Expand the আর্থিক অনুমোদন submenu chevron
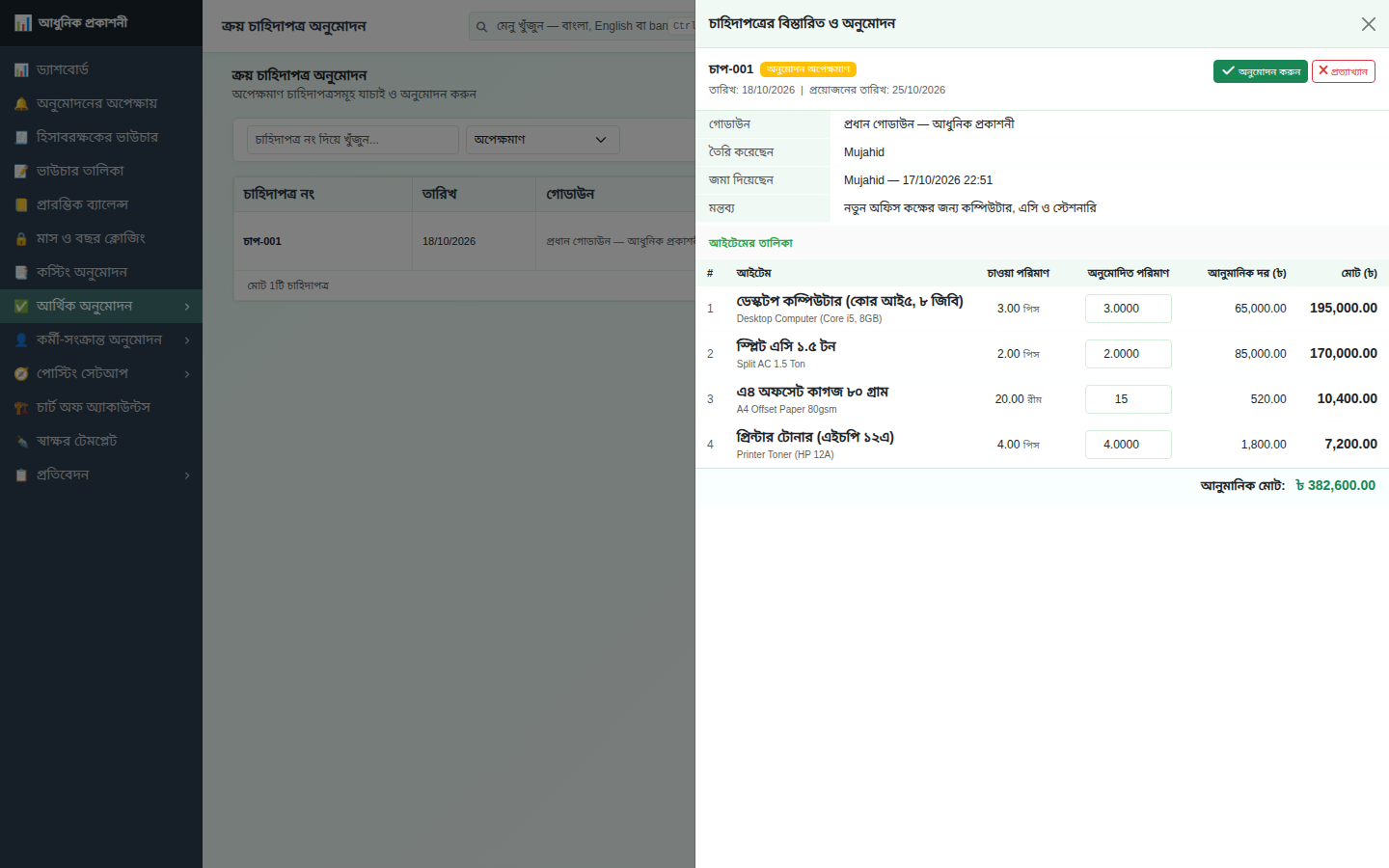Viewport: 1389px width, 868px height. point(187,307)
